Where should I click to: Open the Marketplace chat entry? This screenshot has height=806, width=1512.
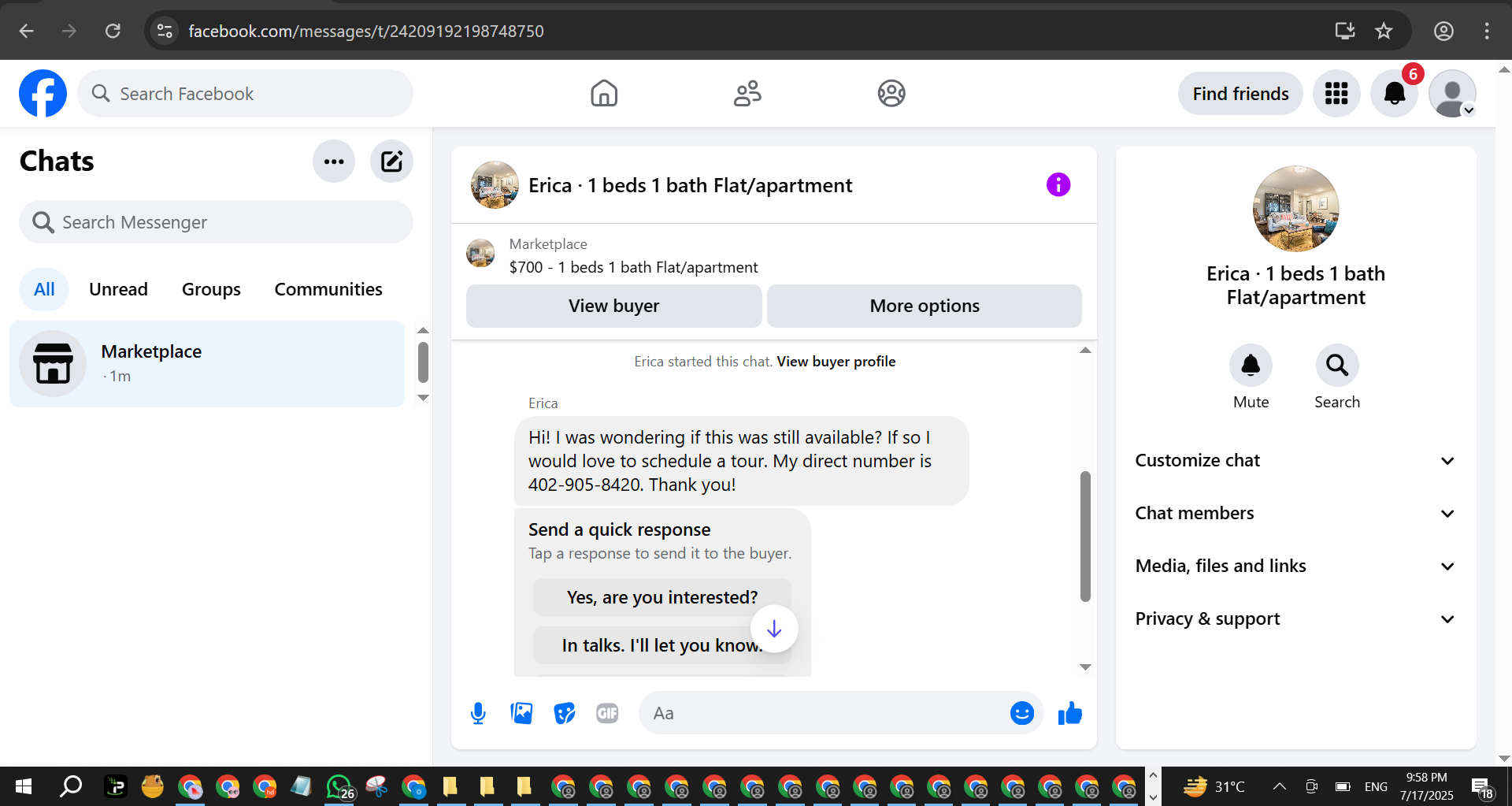coord(207,364)
